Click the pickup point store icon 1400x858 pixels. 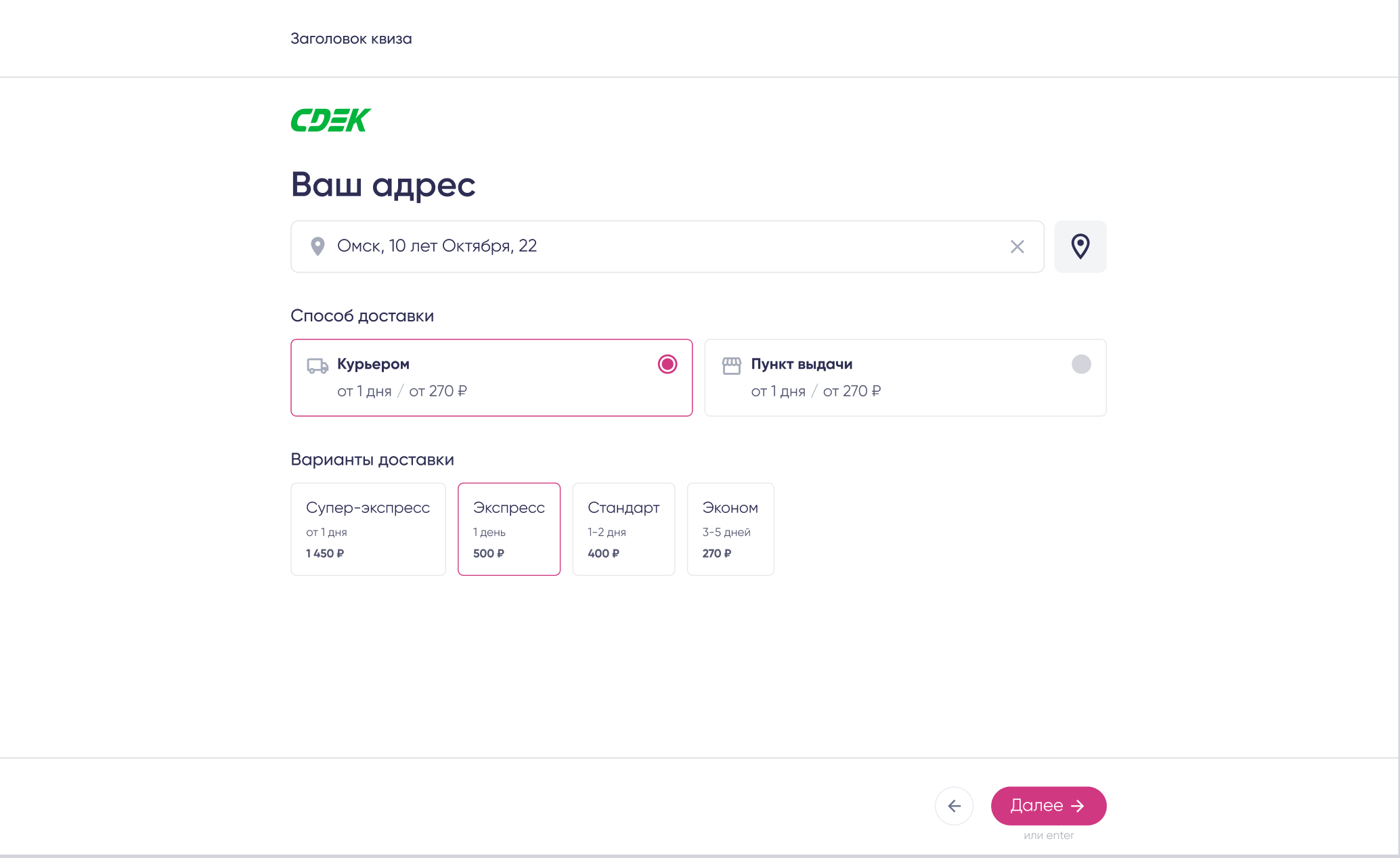[731, 366]
